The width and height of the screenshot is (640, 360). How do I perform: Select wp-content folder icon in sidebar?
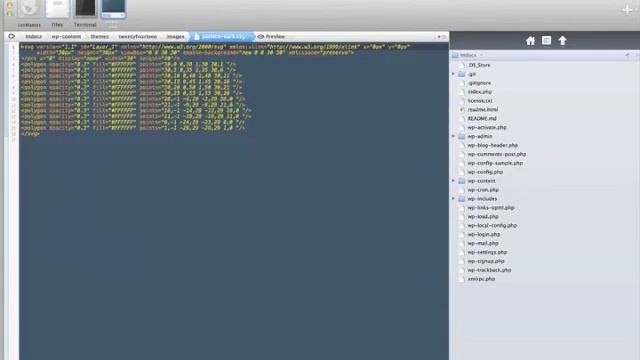[462, 181]
